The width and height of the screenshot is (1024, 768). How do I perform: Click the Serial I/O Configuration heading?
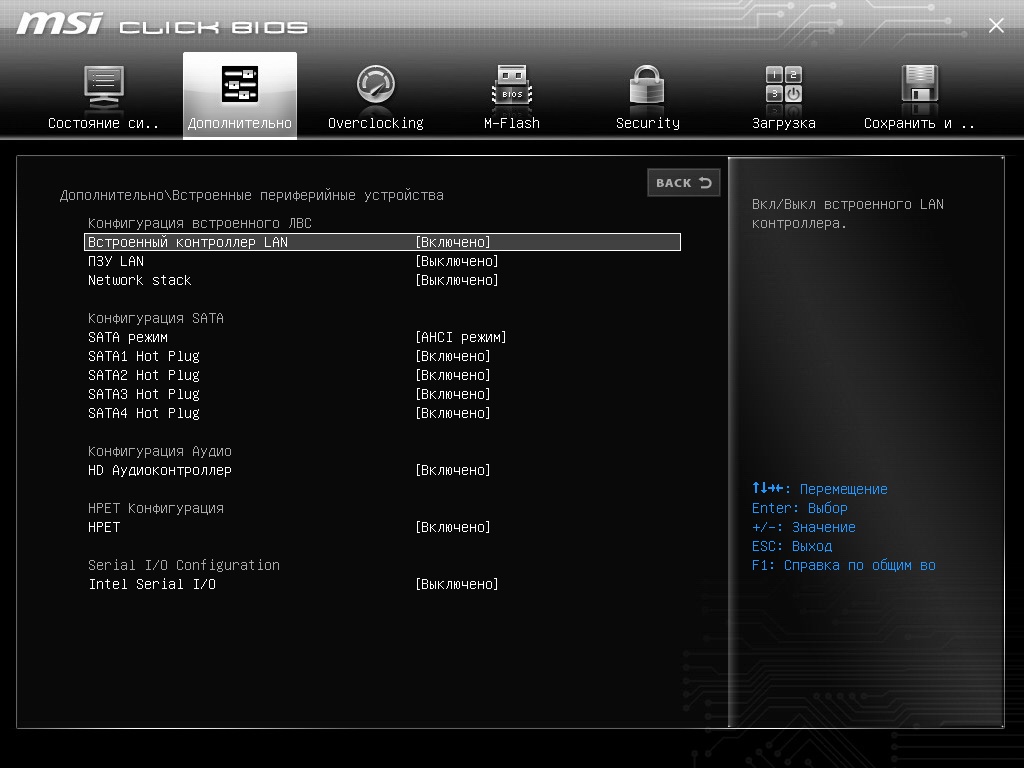(184, 566)
